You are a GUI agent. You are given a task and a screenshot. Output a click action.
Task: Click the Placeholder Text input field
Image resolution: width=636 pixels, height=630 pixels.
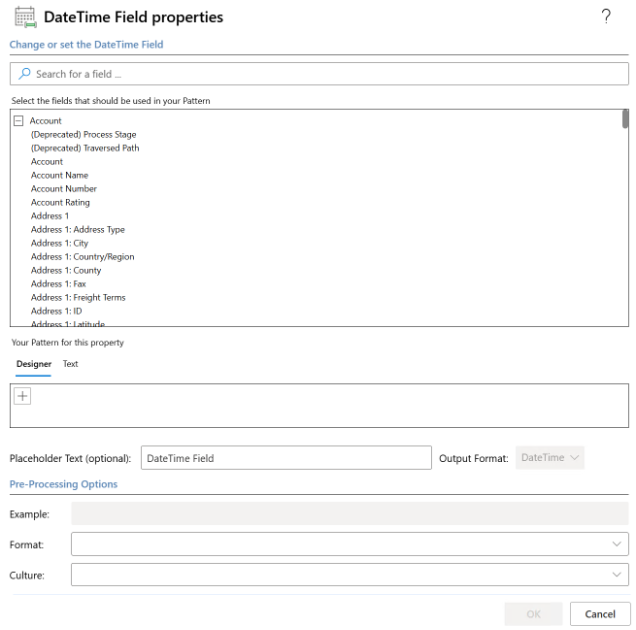click(285, 458)
